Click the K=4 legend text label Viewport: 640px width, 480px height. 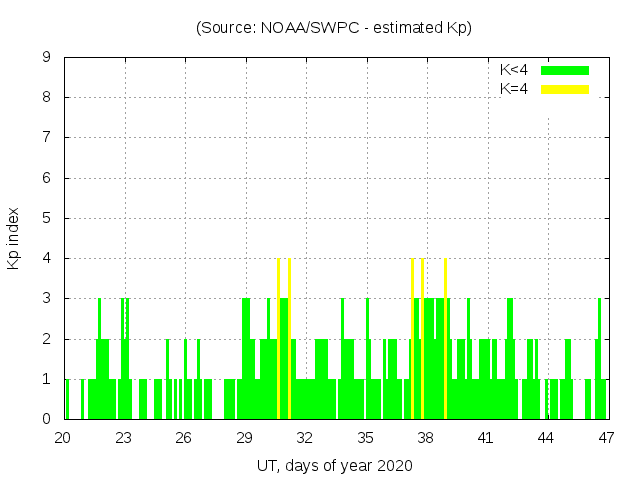click(x=514, y=89)
